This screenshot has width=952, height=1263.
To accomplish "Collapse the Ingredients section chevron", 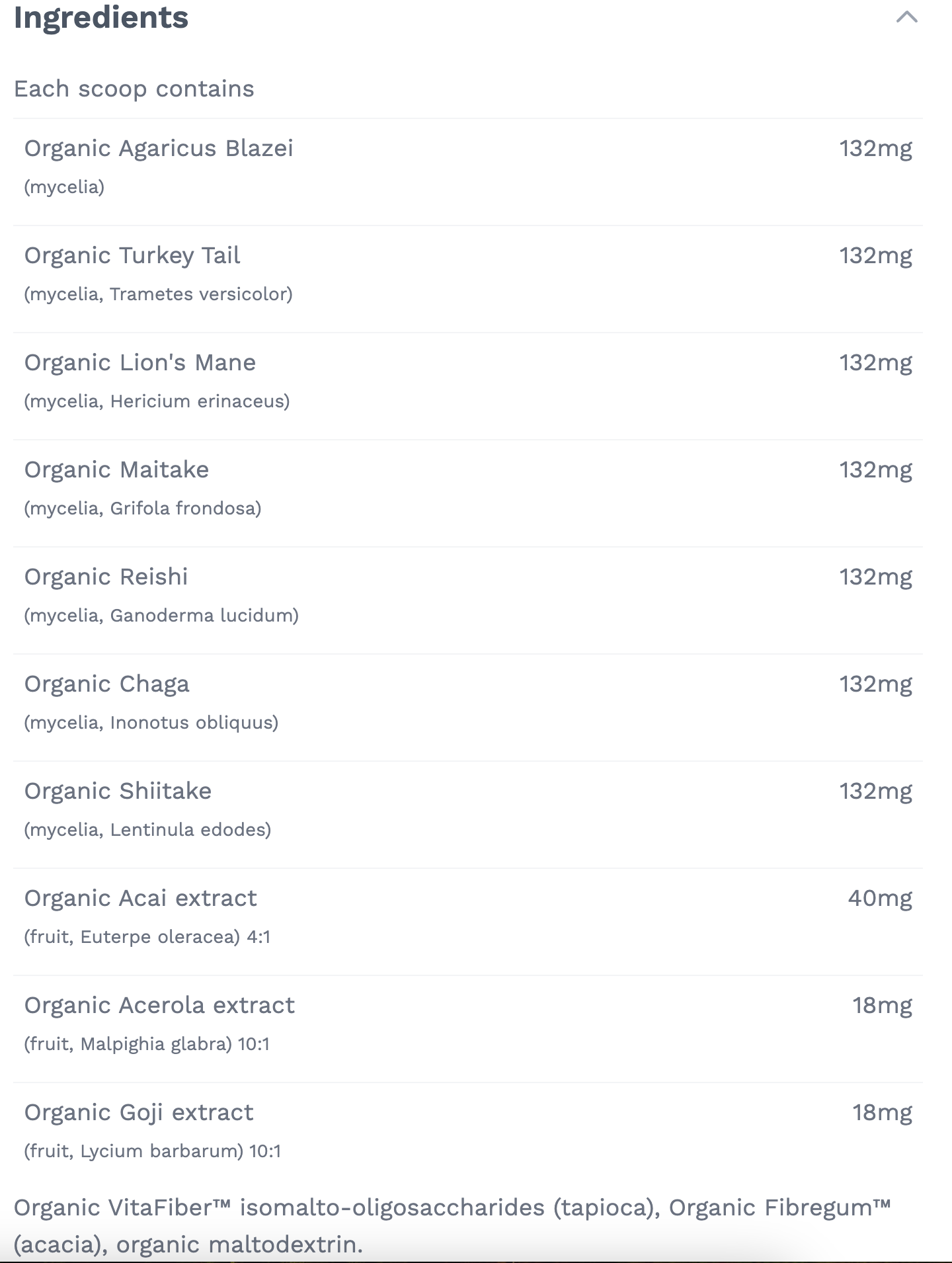I will (906, 17).
